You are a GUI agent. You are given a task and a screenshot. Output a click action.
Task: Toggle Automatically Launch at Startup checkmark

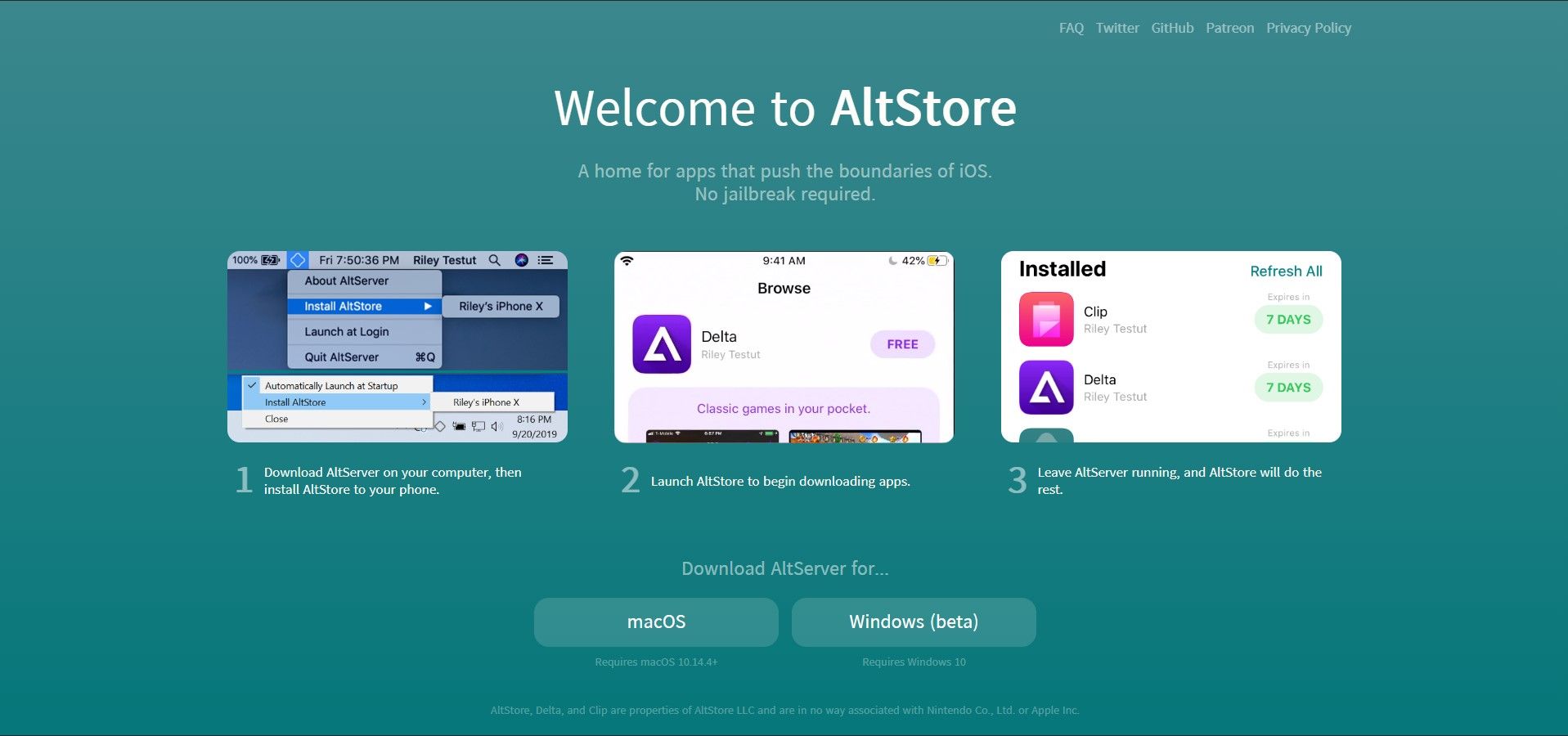(x=253, y=385)
